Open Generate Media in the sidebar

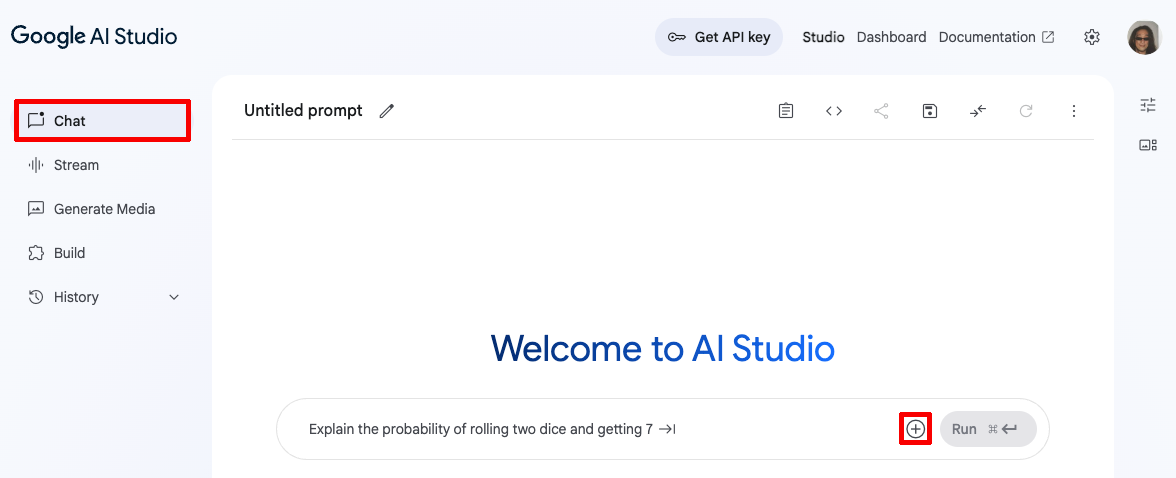pyautogui.click(x=104, y=209)
